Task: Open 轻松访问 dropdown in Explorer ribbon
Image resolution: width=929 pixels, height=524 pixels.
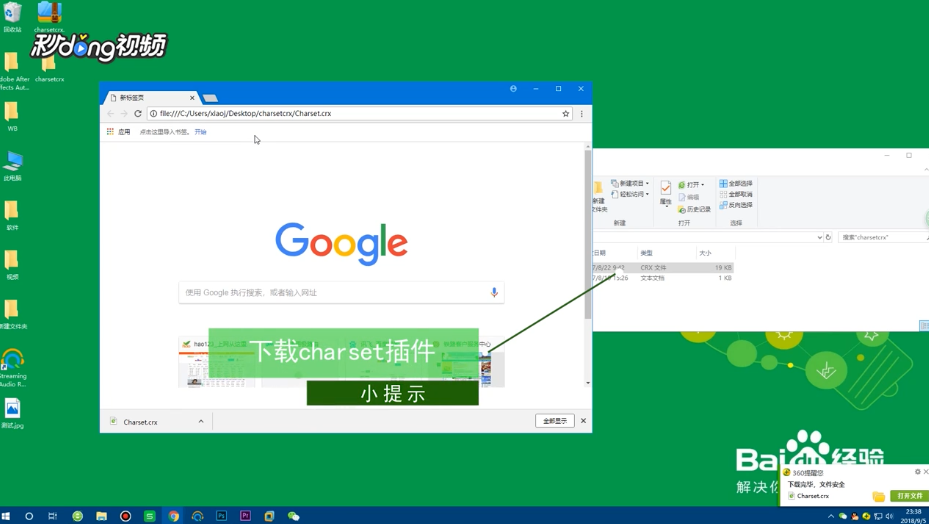Action: click(x=630, y=194)
